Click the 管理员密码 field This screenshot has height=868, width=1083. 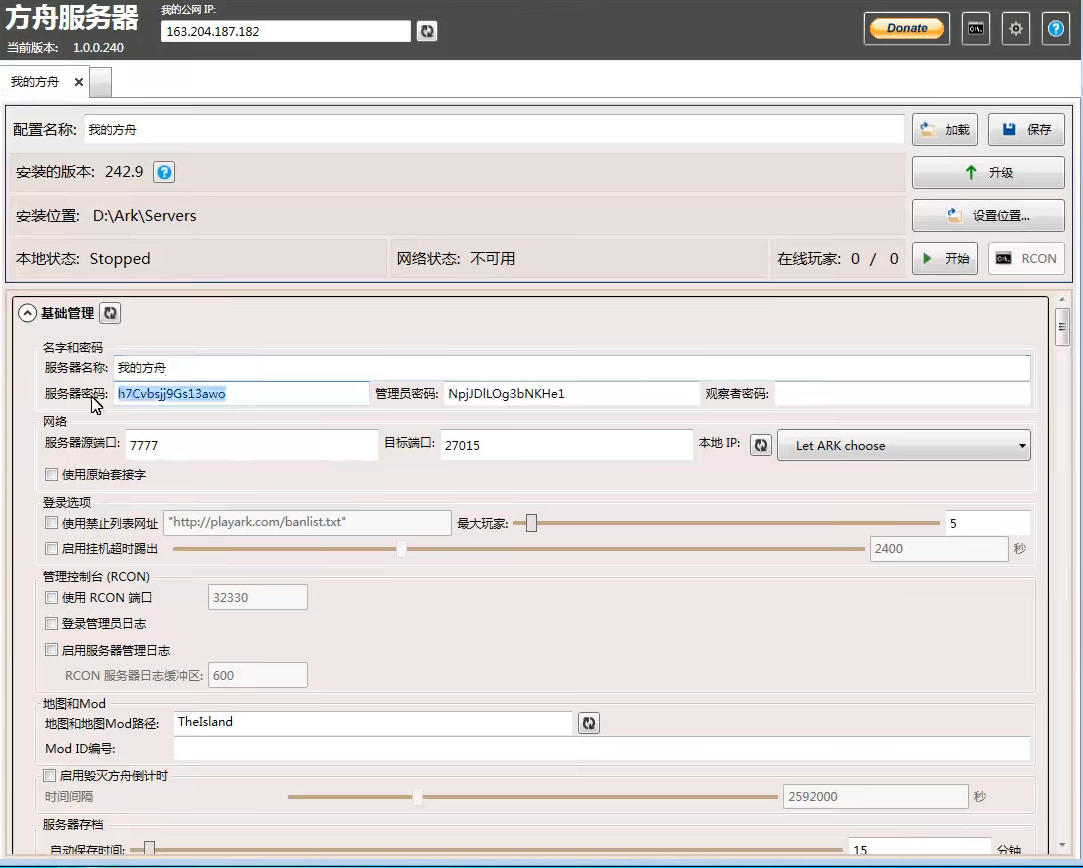coord(571,394)
